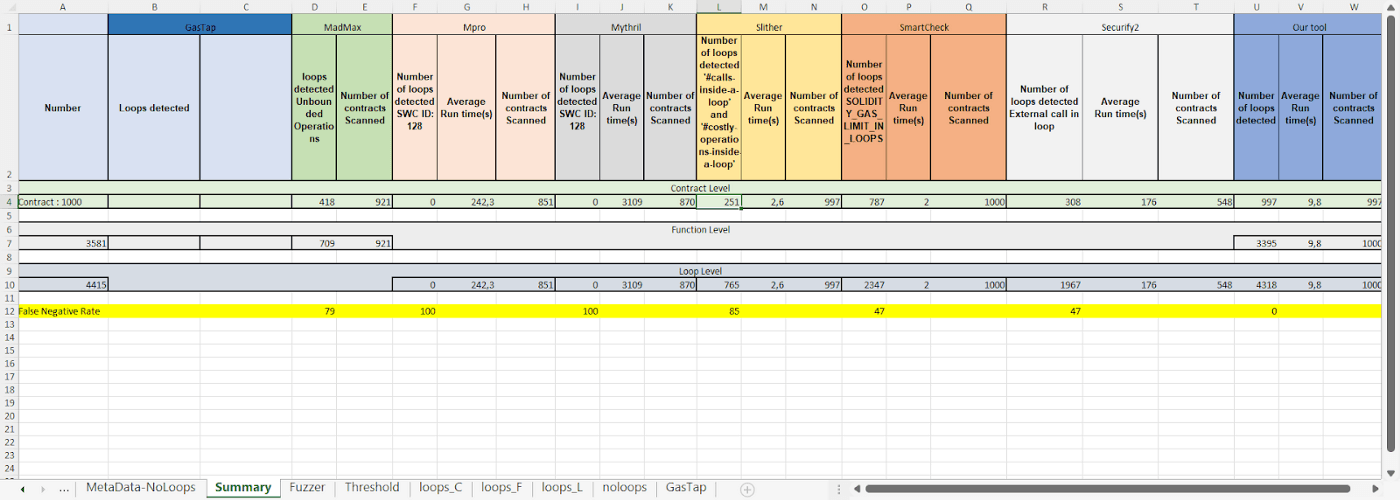Click the horizontal scrollbar left arrow
1400x500 pixels.
[x=856, y=489]
